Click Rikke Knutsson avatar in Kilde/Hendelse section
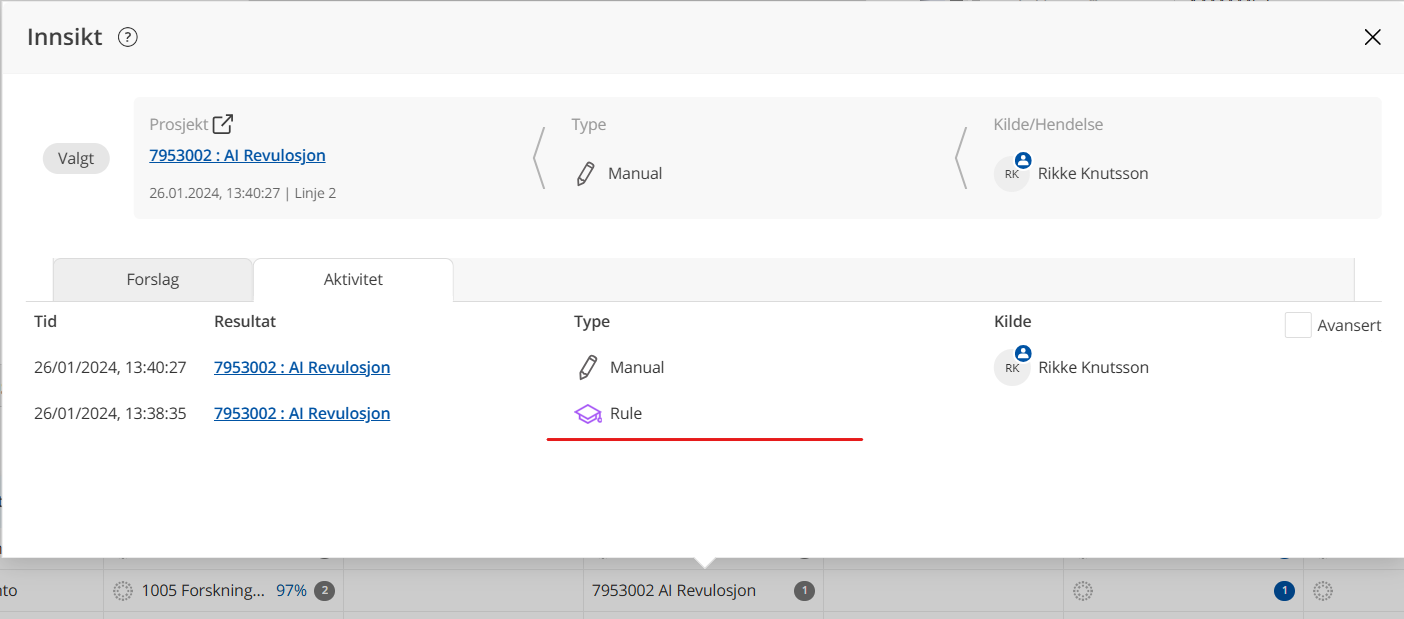The height and width of the screenshot is (619, 1404). coord(1012,173)
